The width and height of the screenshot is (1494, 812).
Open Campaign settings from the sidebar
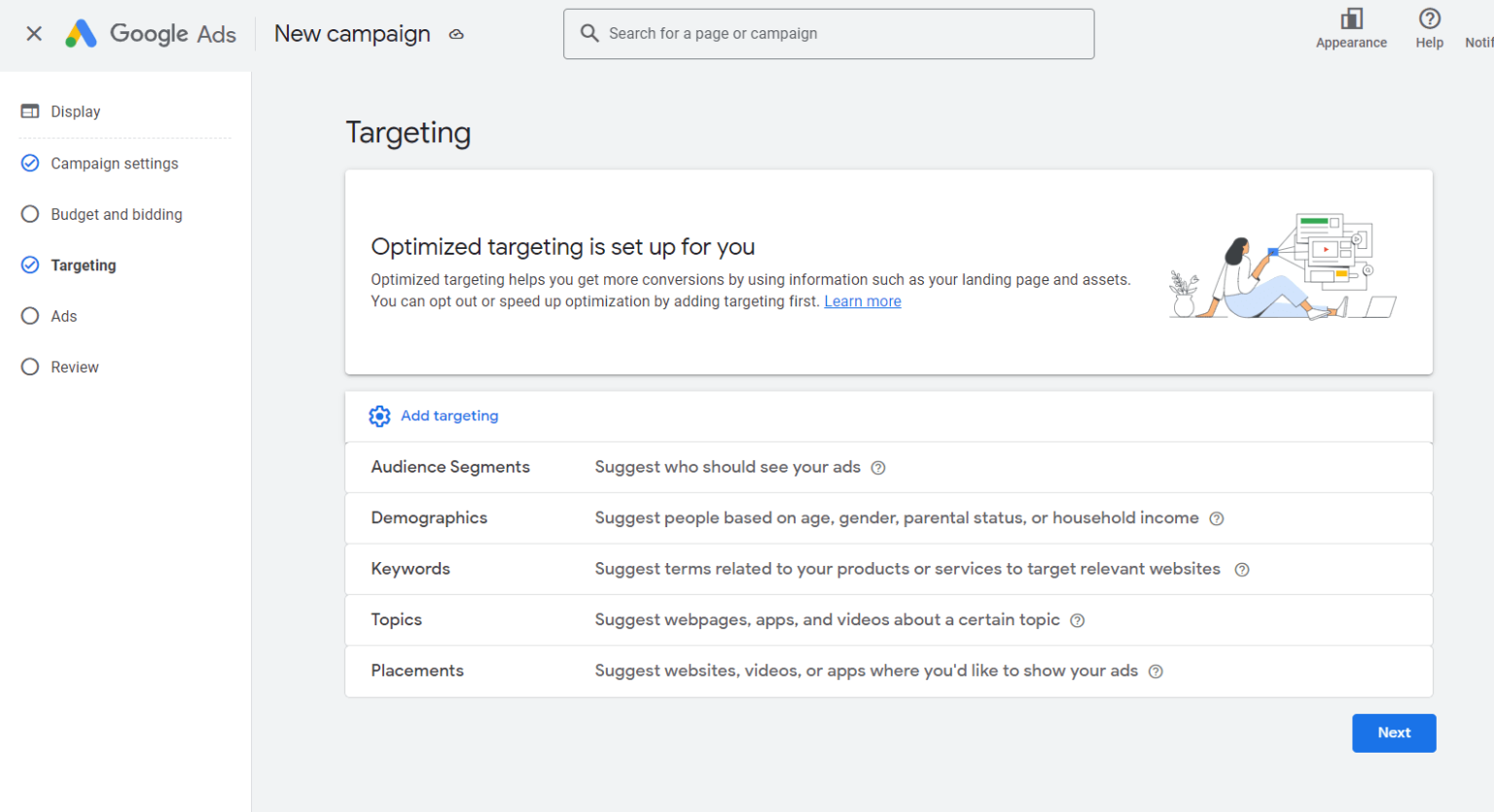pos(114,162)
